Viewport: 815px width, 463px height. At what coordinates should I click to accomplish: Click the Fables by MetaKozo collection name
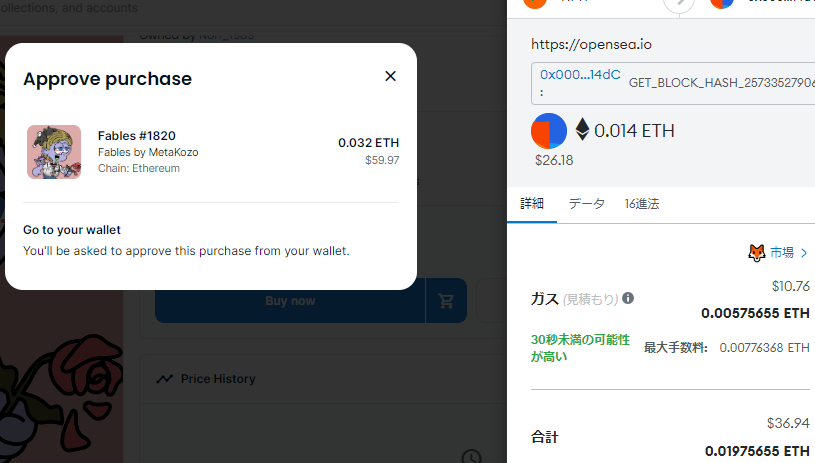coord(148,152)
